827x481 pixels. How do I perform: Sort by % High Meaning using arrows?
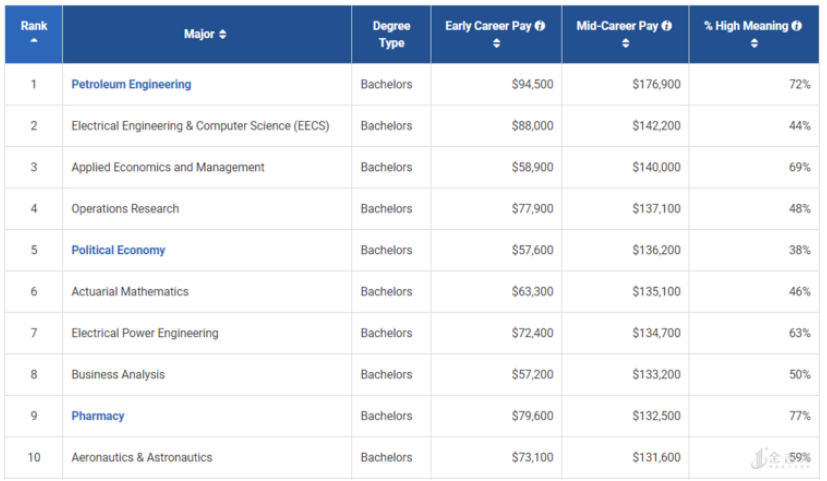(x=754, y=43)
